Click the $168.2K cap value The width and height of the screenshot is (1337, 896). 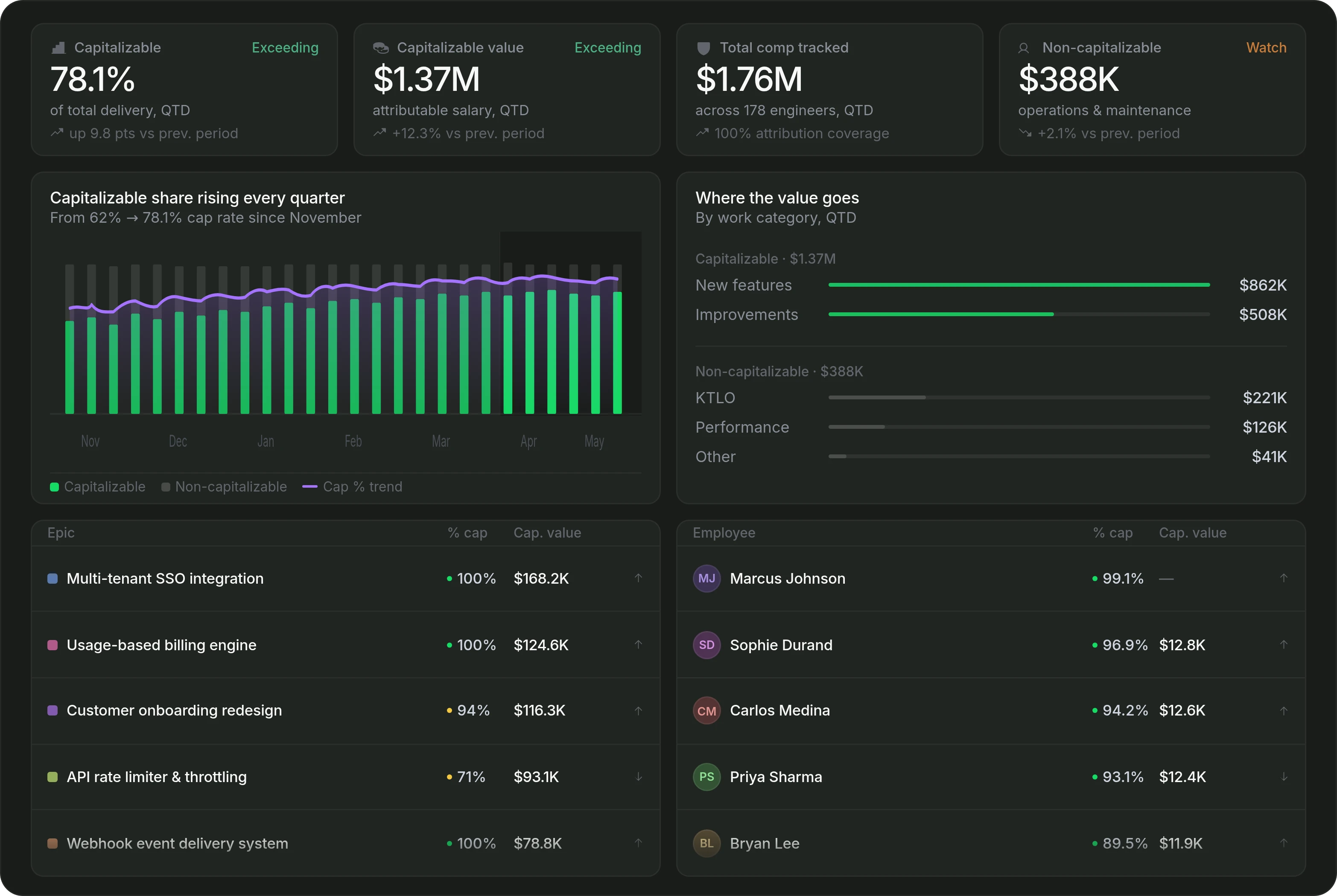[541, 578]
